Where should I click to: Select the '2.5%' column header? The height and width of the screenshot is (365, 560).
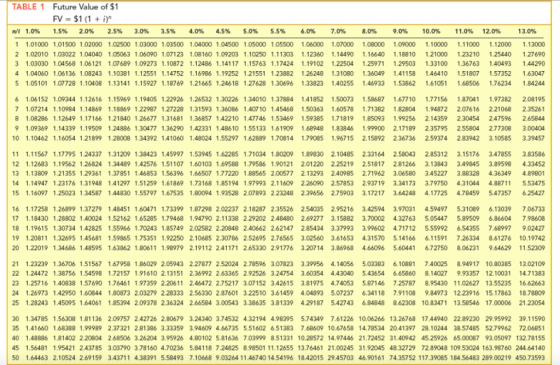pyautogui.click(x=115, y=31)
